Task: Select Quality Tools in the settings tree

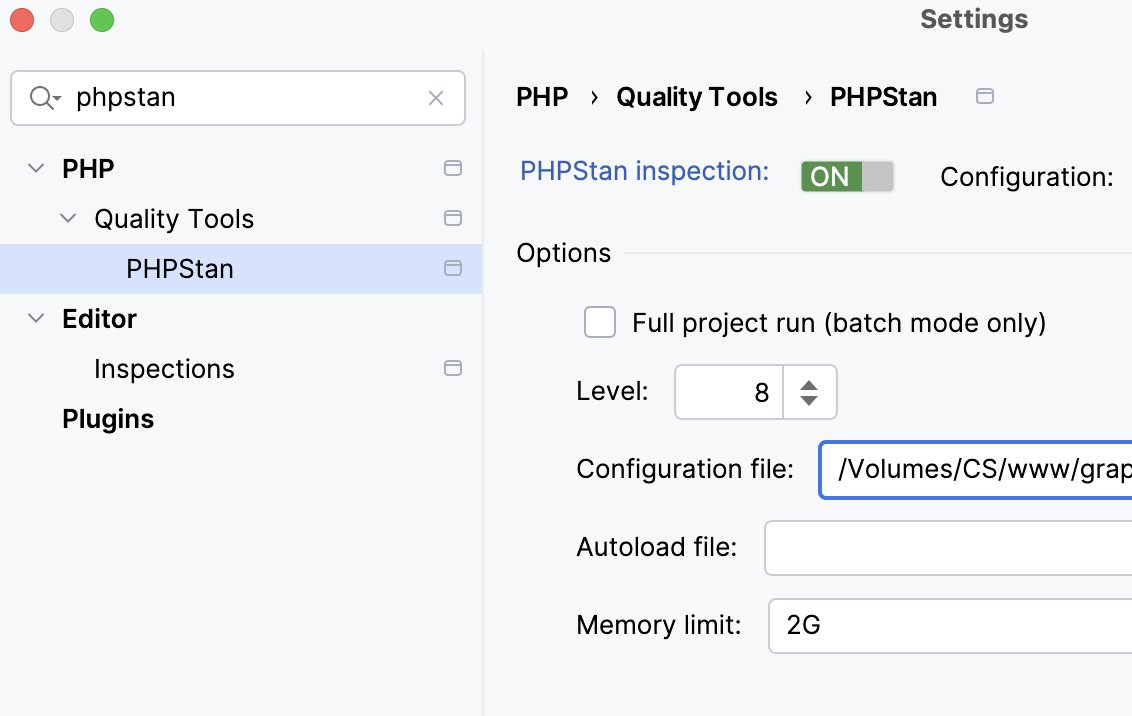Action: pos(174,219)
